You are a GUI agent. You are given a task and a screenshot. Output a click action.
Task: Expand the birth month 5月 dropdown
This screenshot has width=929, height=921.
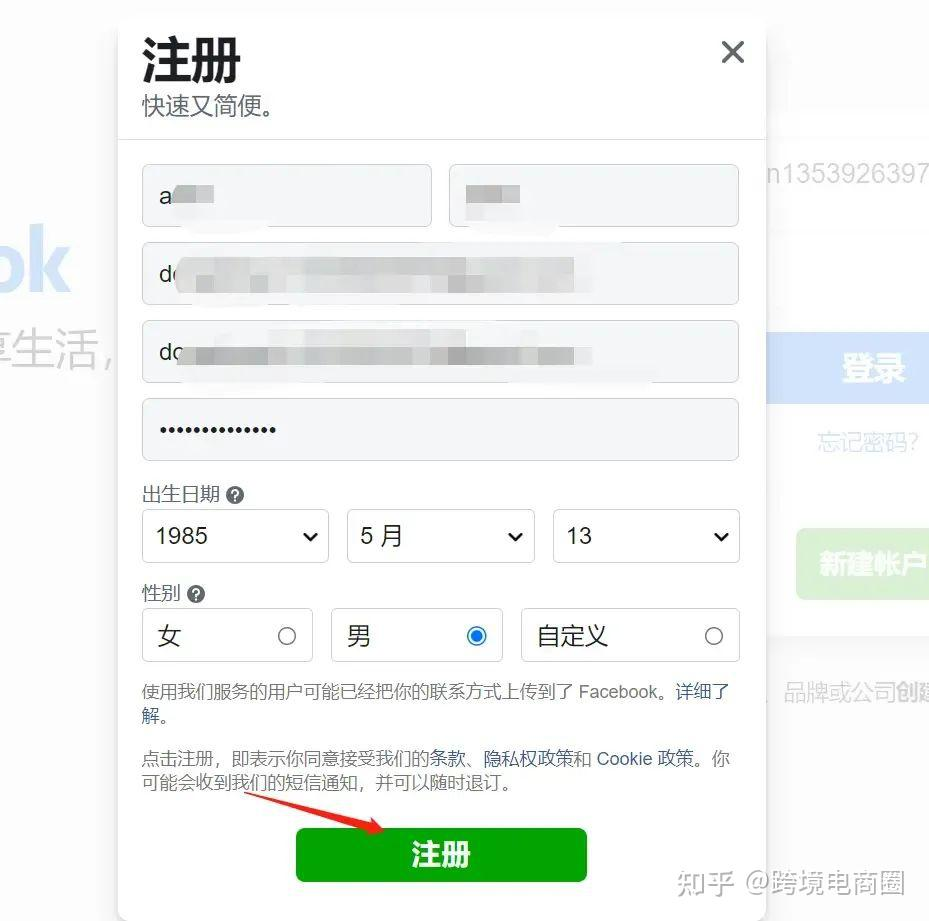pos(441,536)
